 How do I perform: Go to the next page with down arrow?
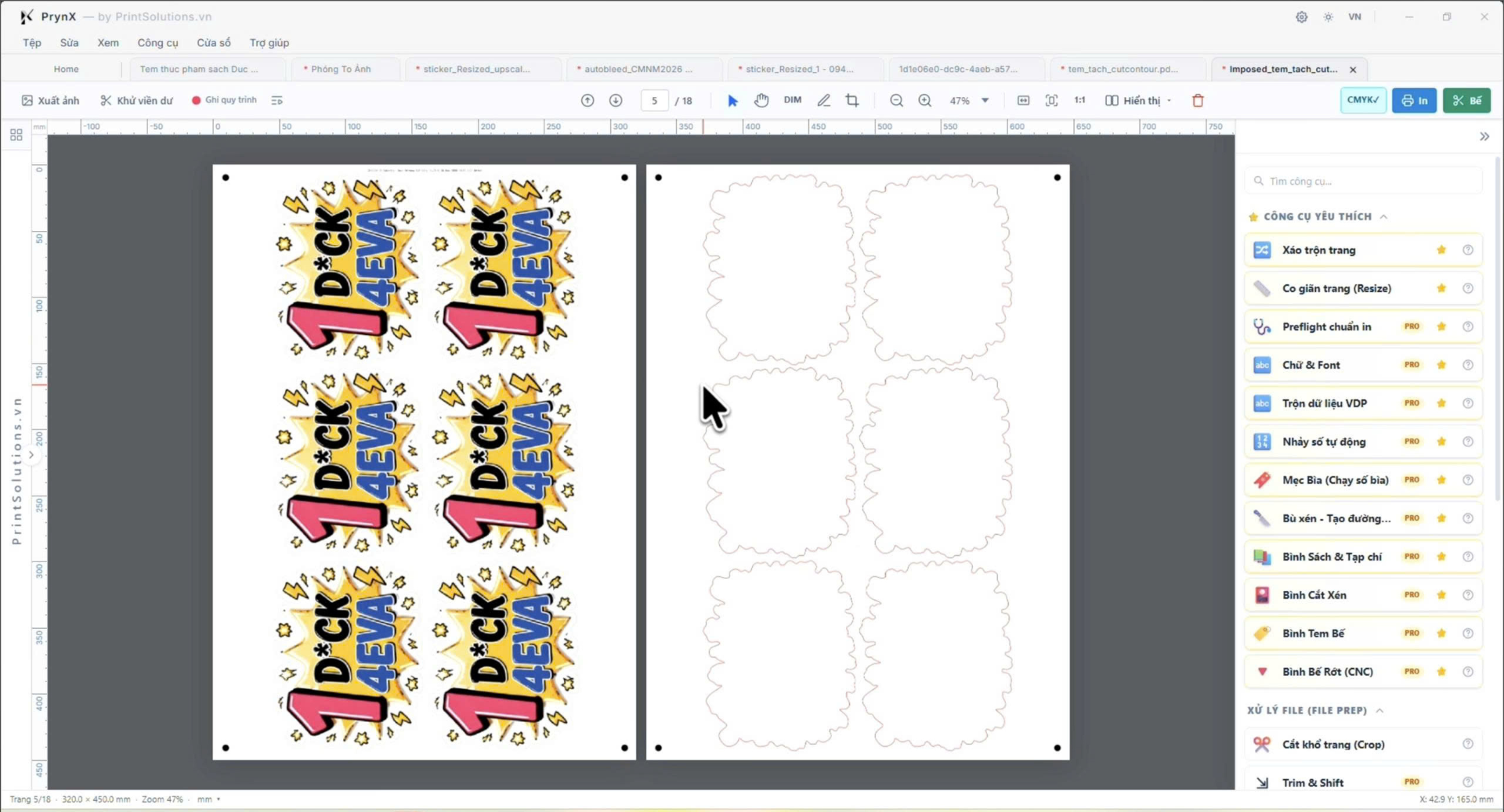[x=616, y=100]
